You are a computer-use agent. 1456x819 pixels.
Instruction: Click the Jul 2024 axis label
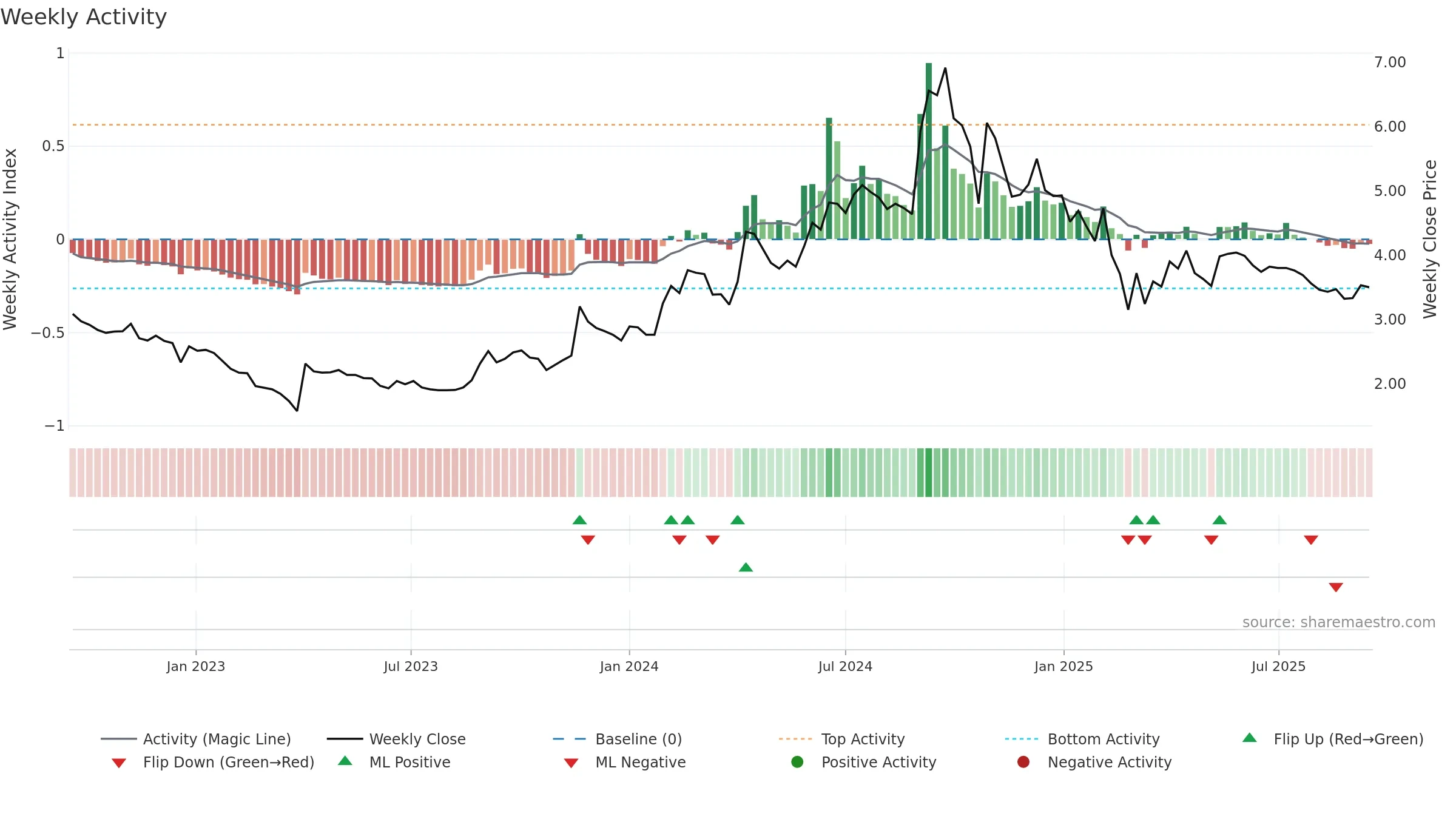(x=845, y=666)
